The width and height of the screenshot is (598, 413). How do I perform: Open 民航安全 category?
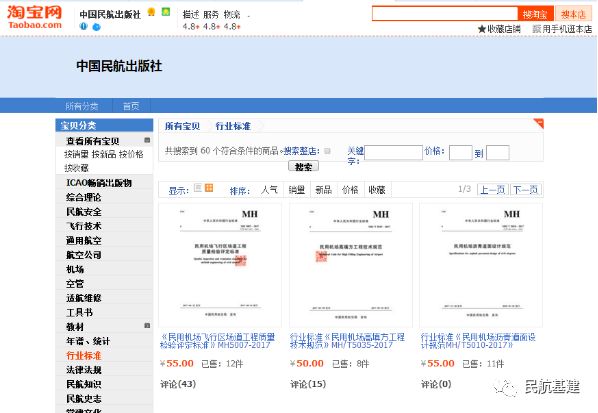84,212
